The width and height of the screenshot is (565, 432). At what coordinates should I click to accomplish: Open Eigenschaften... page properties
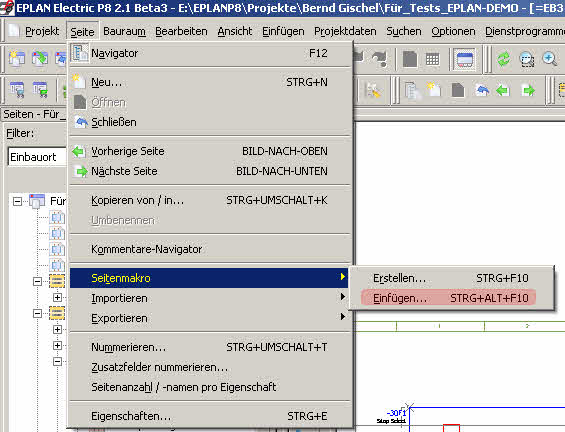[209, 417]
